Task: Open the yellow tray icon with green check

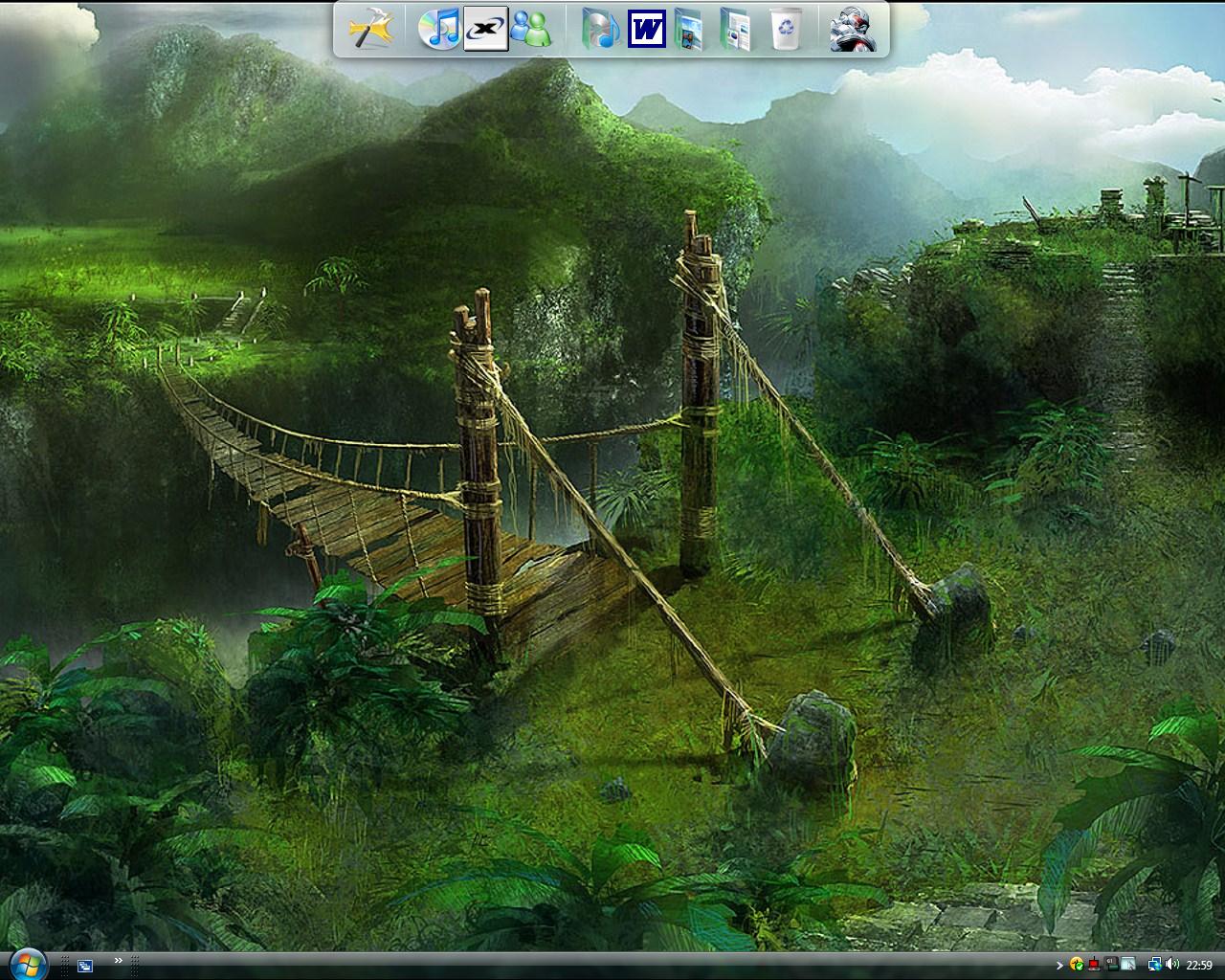Action: 1077,965
